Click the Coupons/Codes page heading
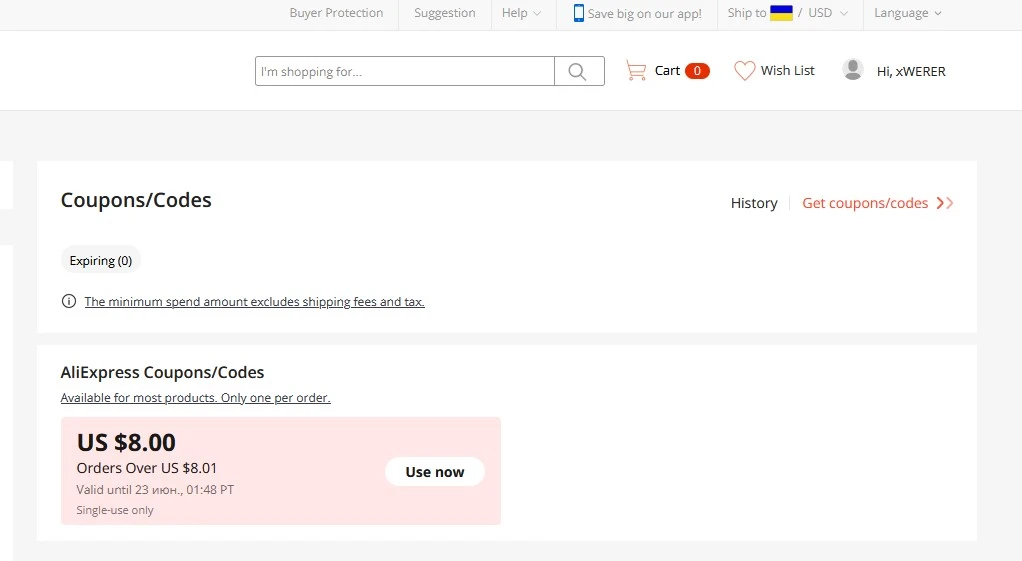Screen dimensions: 1022x561 pyautogui.click(x=136, y=200)
